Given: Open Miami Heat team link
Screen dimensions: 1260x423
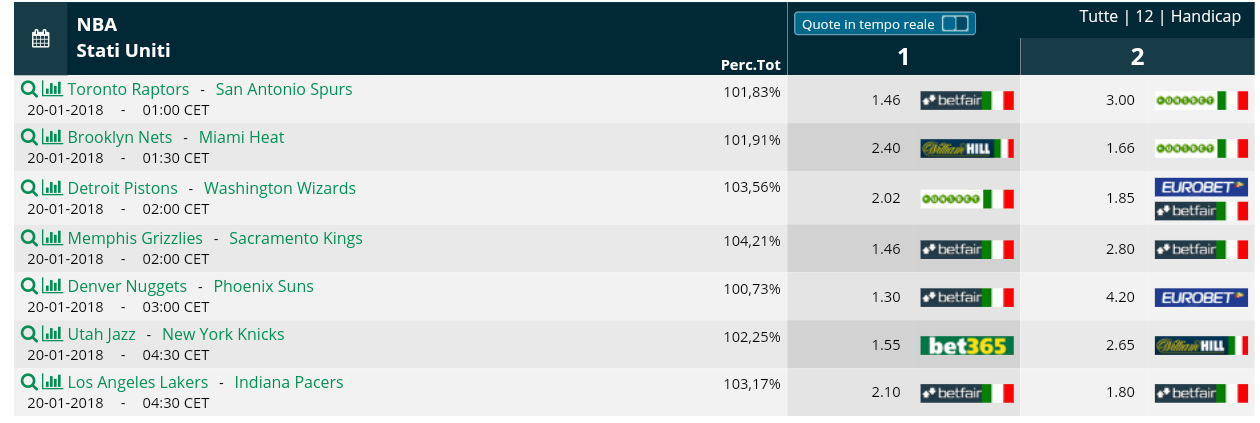Looking at the screenshot, I should pos(241,137).
